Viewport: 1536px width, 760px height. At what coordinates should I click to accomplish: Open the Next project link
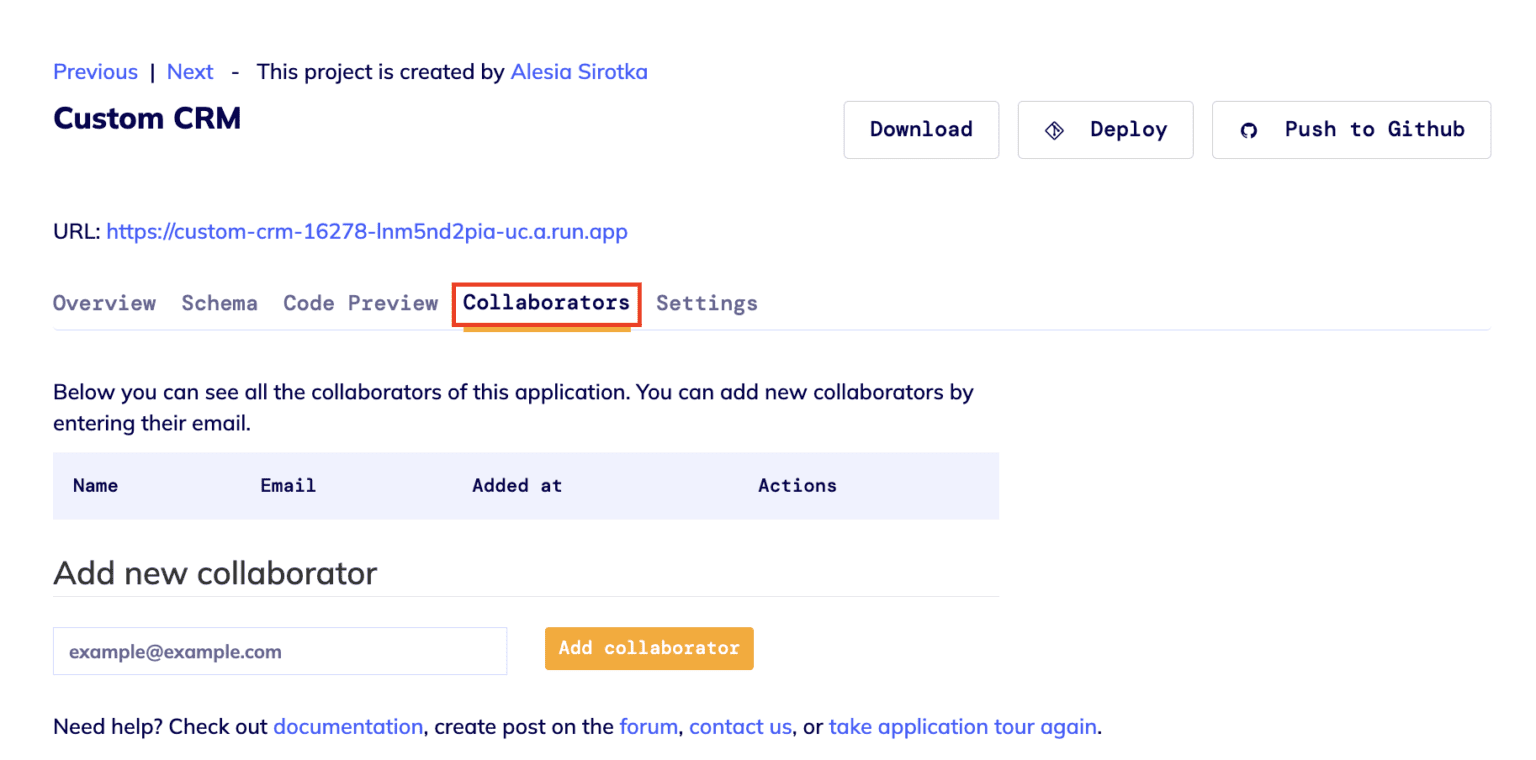tap(190, 71)
